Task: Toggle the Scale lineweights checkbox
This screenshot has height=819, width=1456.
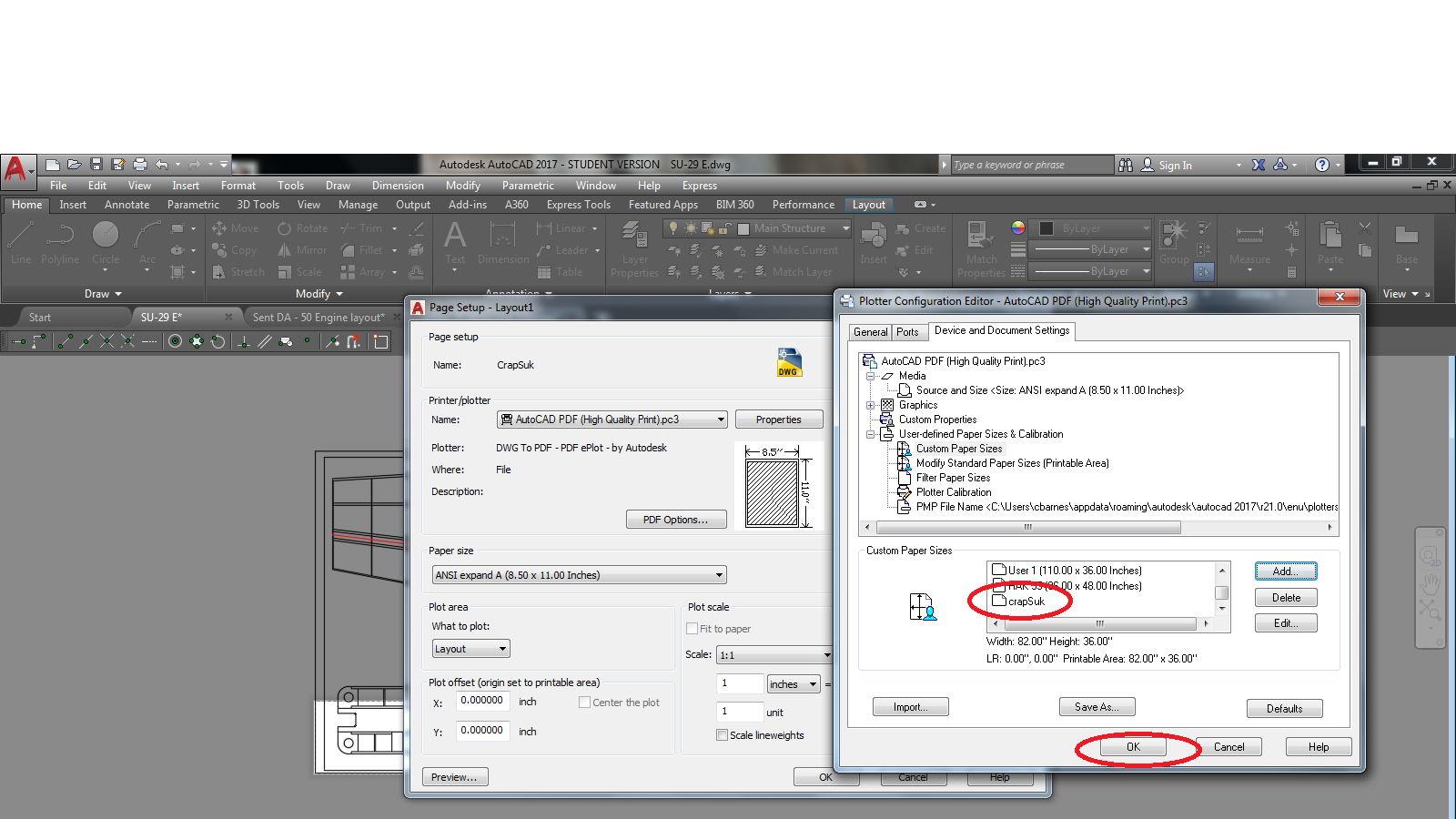Action: point(722,735)
